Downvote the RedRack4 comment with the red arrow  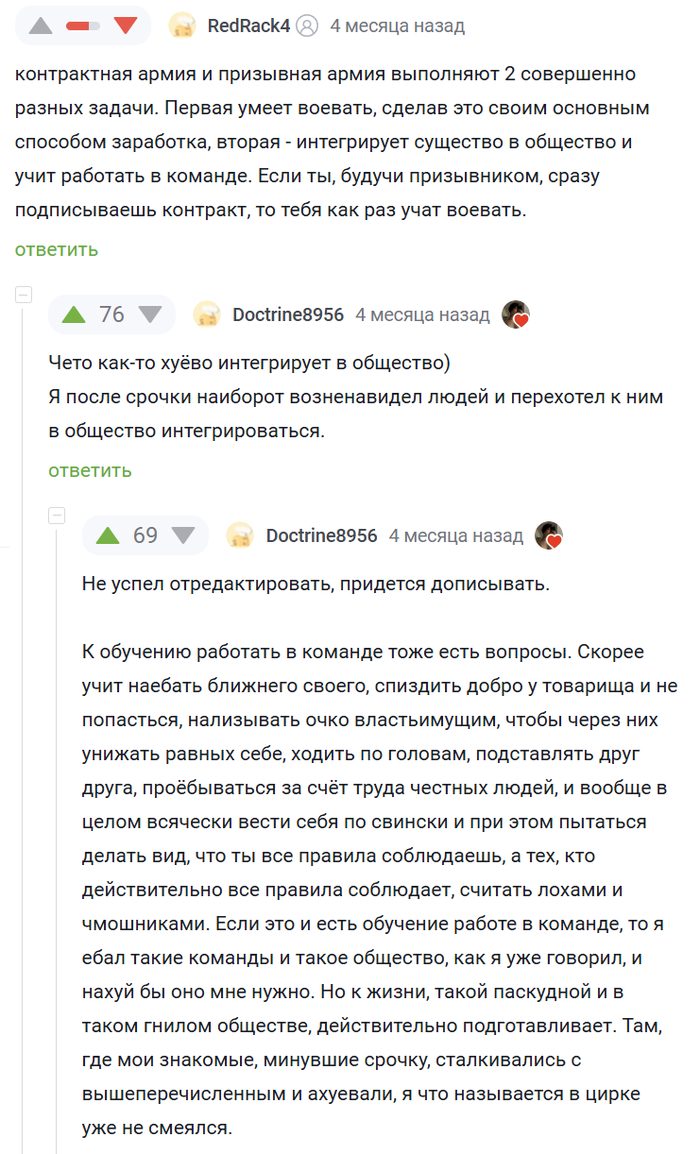(125, 26)
